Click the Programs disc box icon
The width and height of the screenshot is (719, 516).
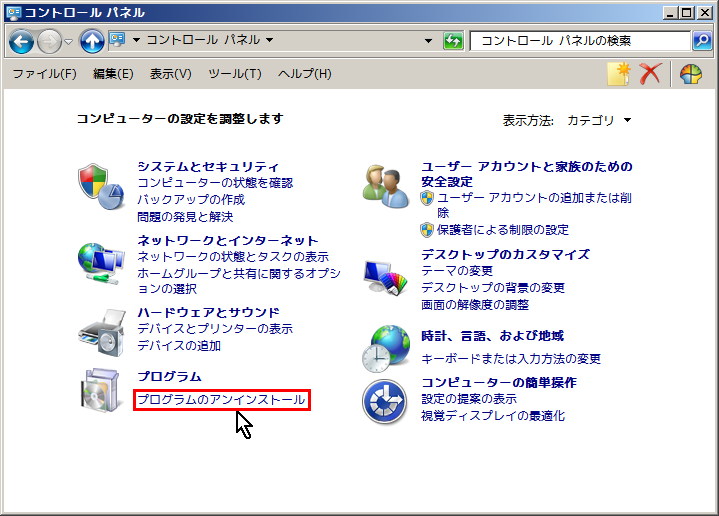pos(102,390)
